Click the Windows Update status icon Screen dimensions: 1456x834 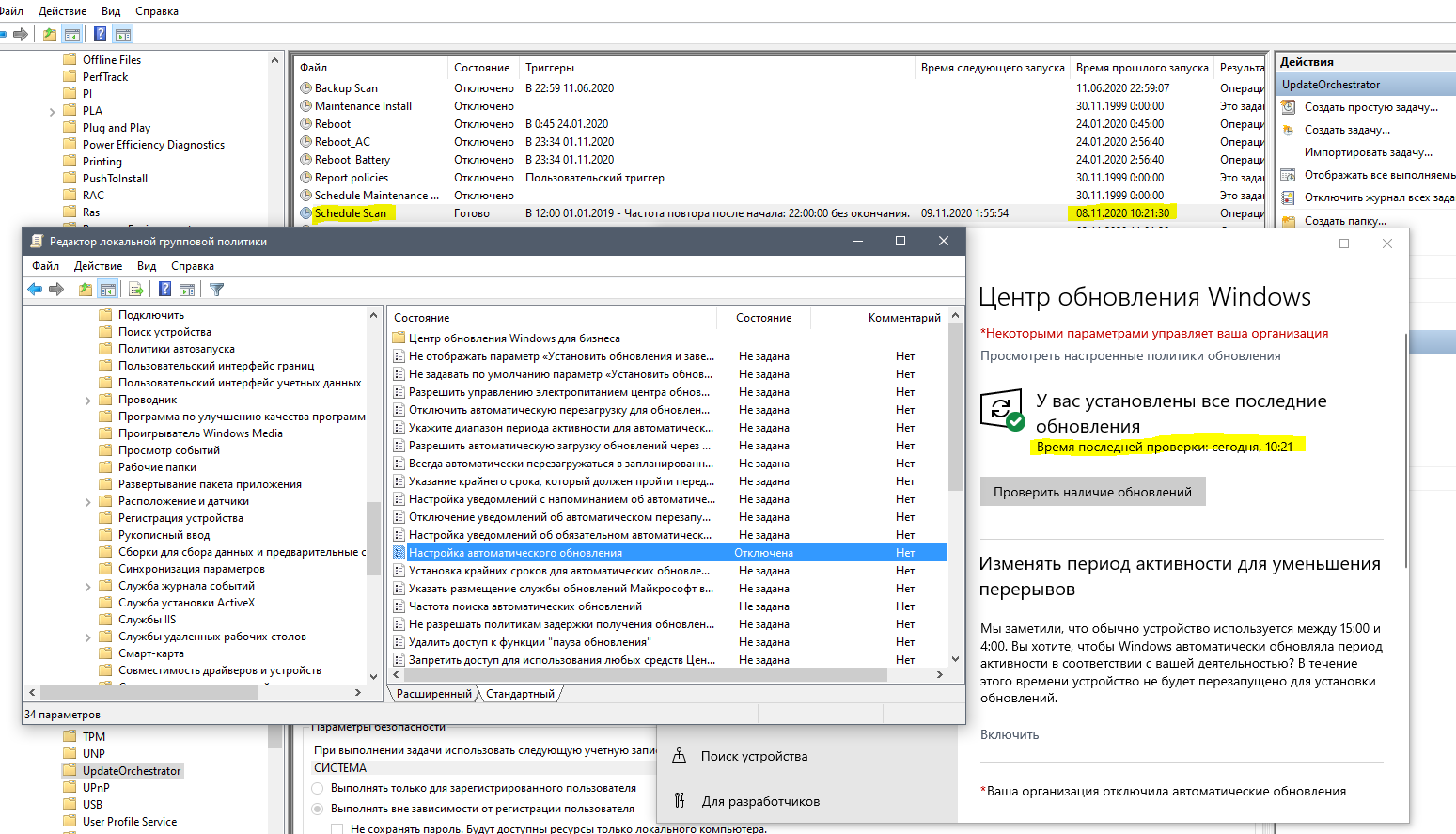1002,410
